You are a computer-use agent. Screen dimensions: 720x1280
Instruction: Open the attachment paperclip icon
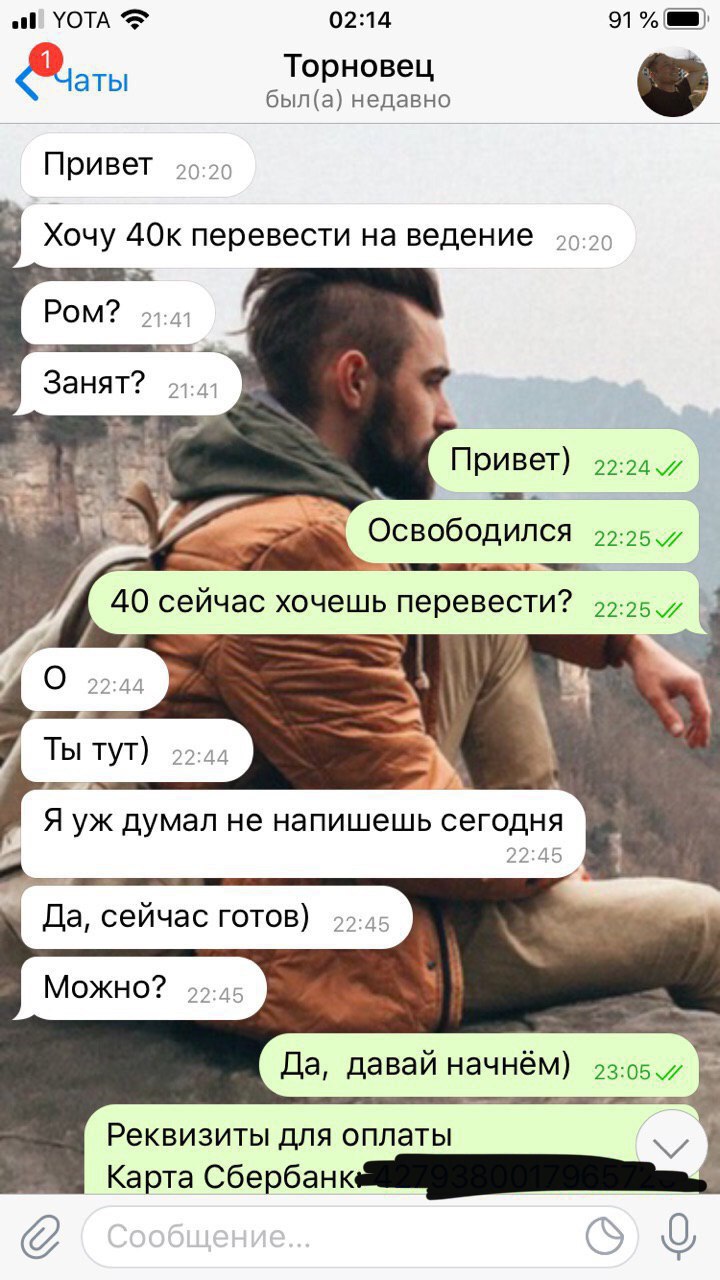(x=39, y=1238)
